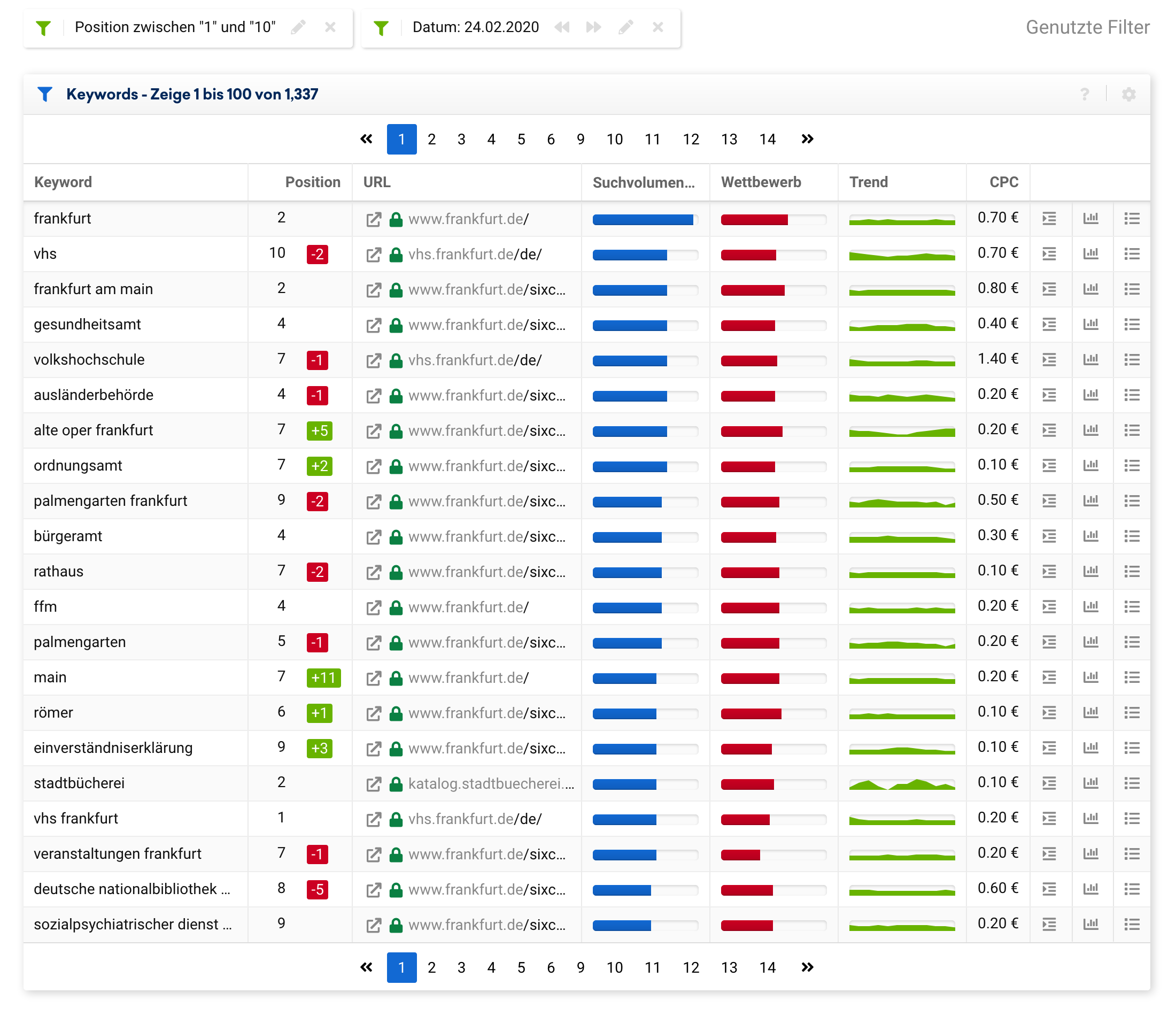Viewport: 1176px width, 1016px height.
Task: Sort by Keyword column header
Action: pyautogui.click(x=63, y=182)
